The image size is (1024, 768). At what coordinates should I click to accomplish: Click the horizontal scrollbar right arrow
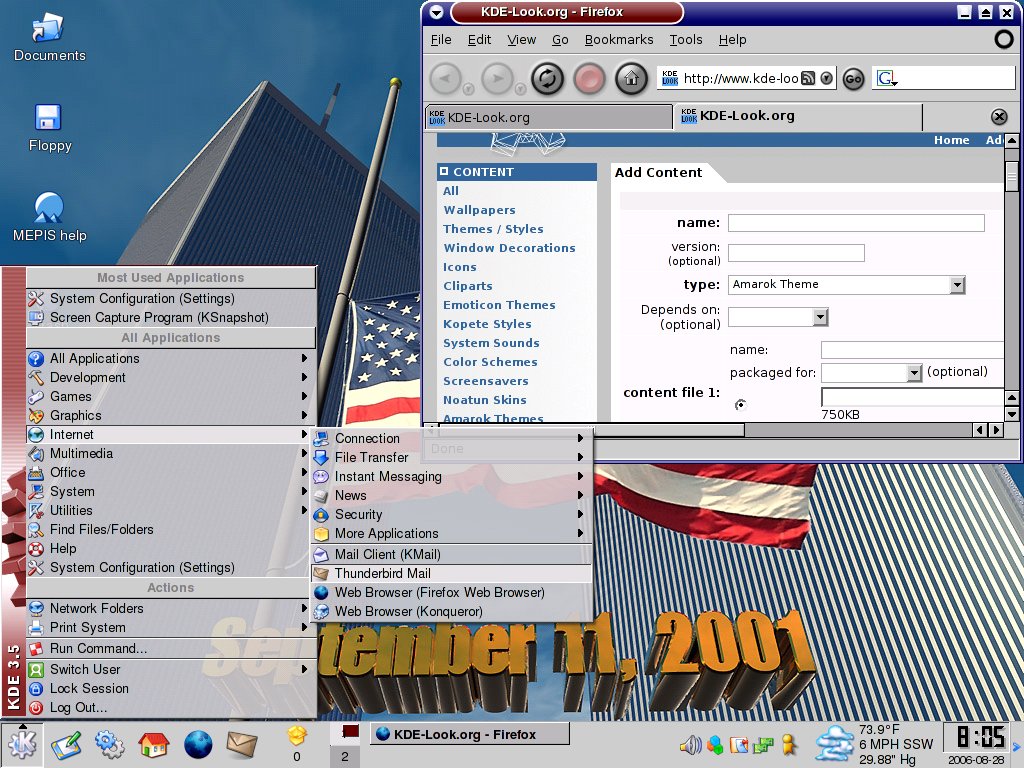tap(997, 430)
